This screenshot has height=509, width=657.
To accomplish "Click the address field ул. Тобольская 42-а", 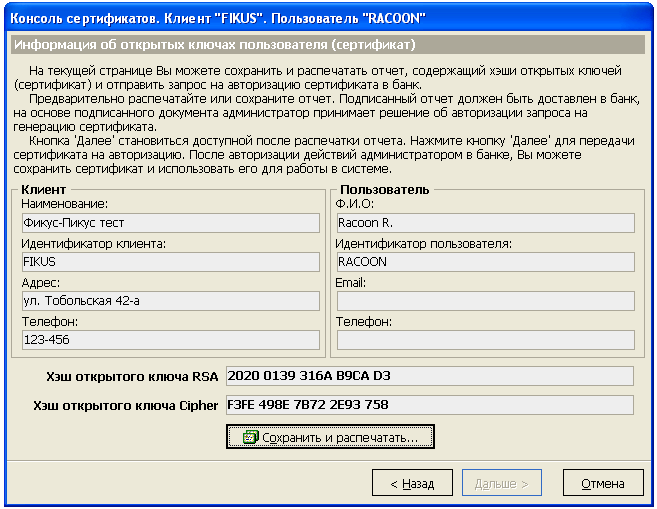I will click(x=171, y=301).
